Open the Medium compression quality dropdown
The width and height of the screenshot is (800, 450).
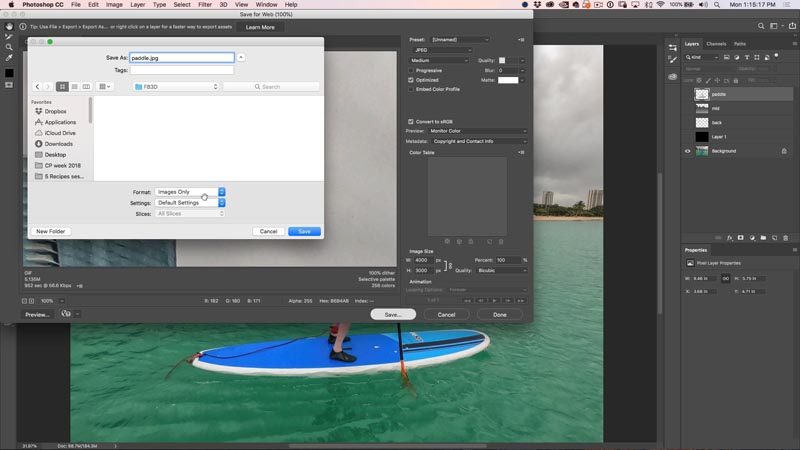tap(439, 60)
